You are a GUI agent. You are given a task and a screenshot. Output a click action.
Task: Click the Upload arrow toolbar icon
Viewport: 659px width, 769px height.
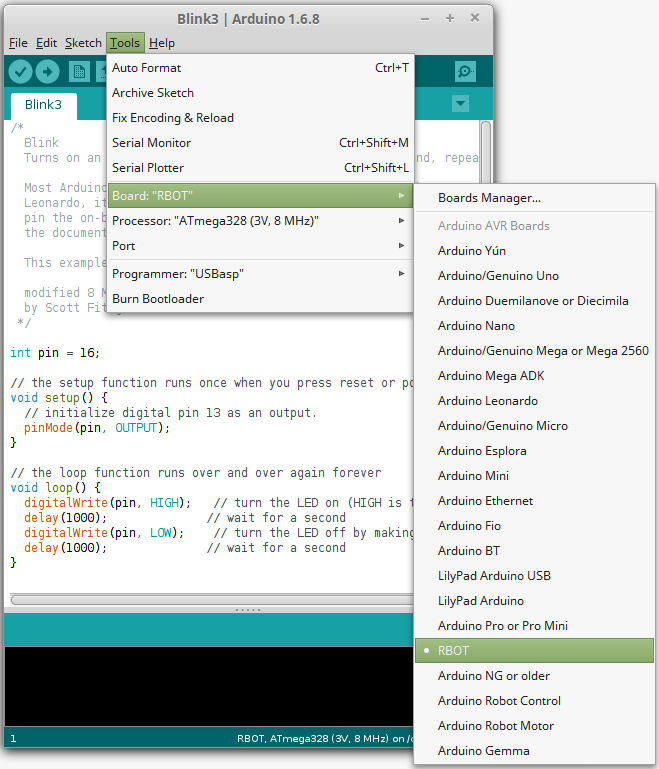coord(48,72)
